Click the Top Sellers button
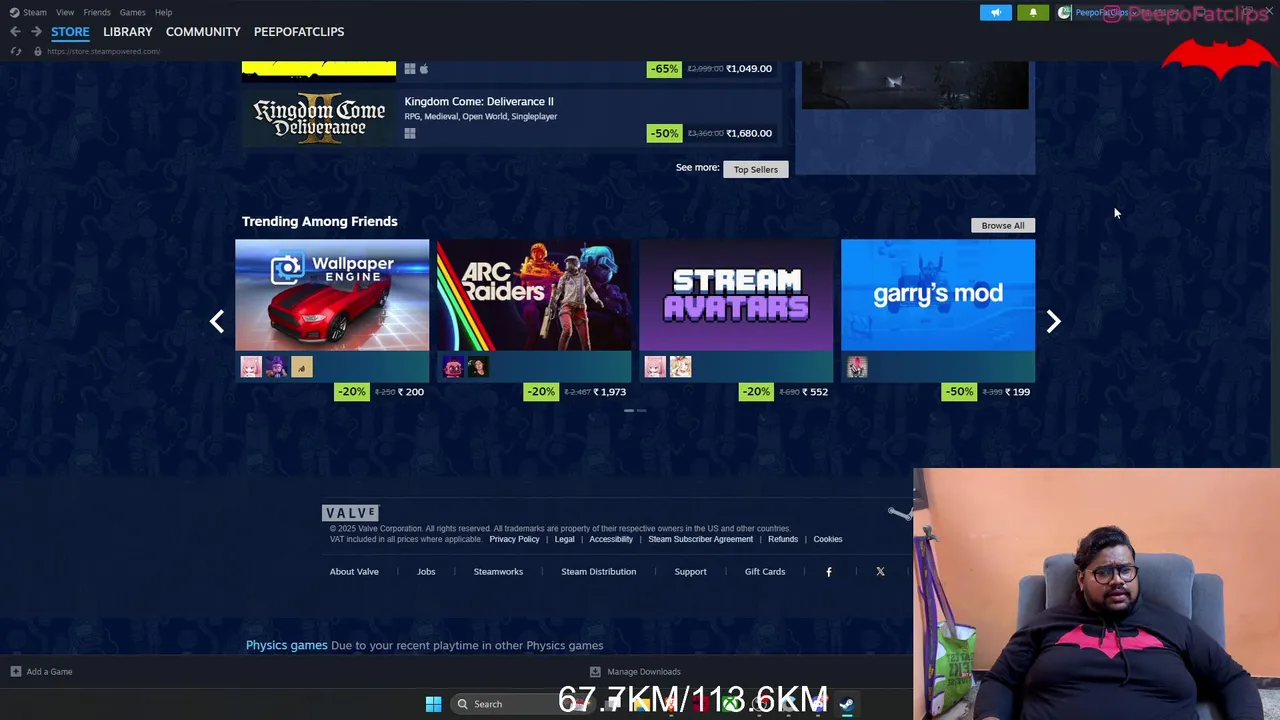Screen dimensions: 1280x720 pos(756,169)
